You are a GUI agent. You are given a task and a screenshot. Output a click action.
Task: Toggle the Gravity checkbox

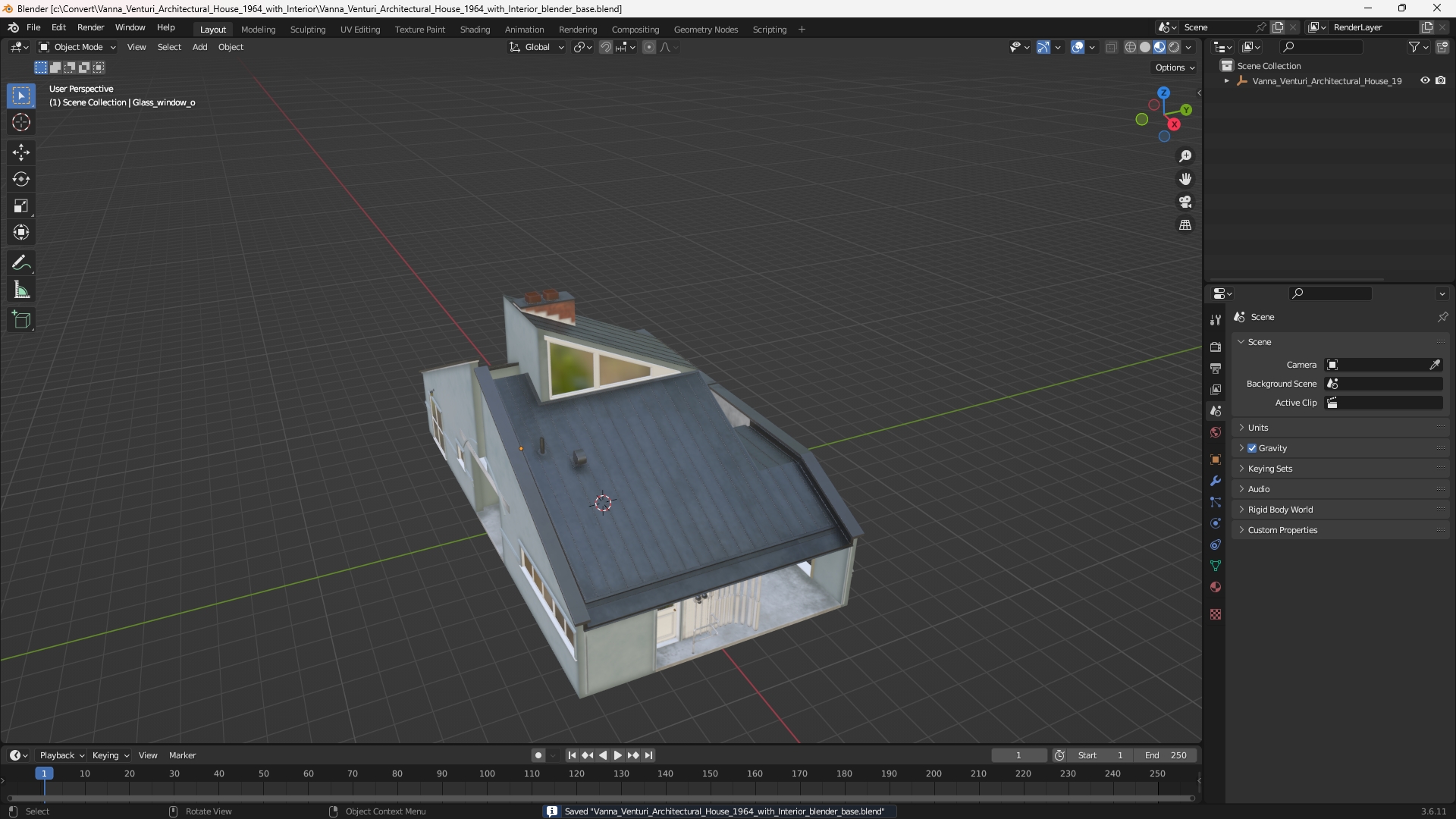(x=1252, y=448)
